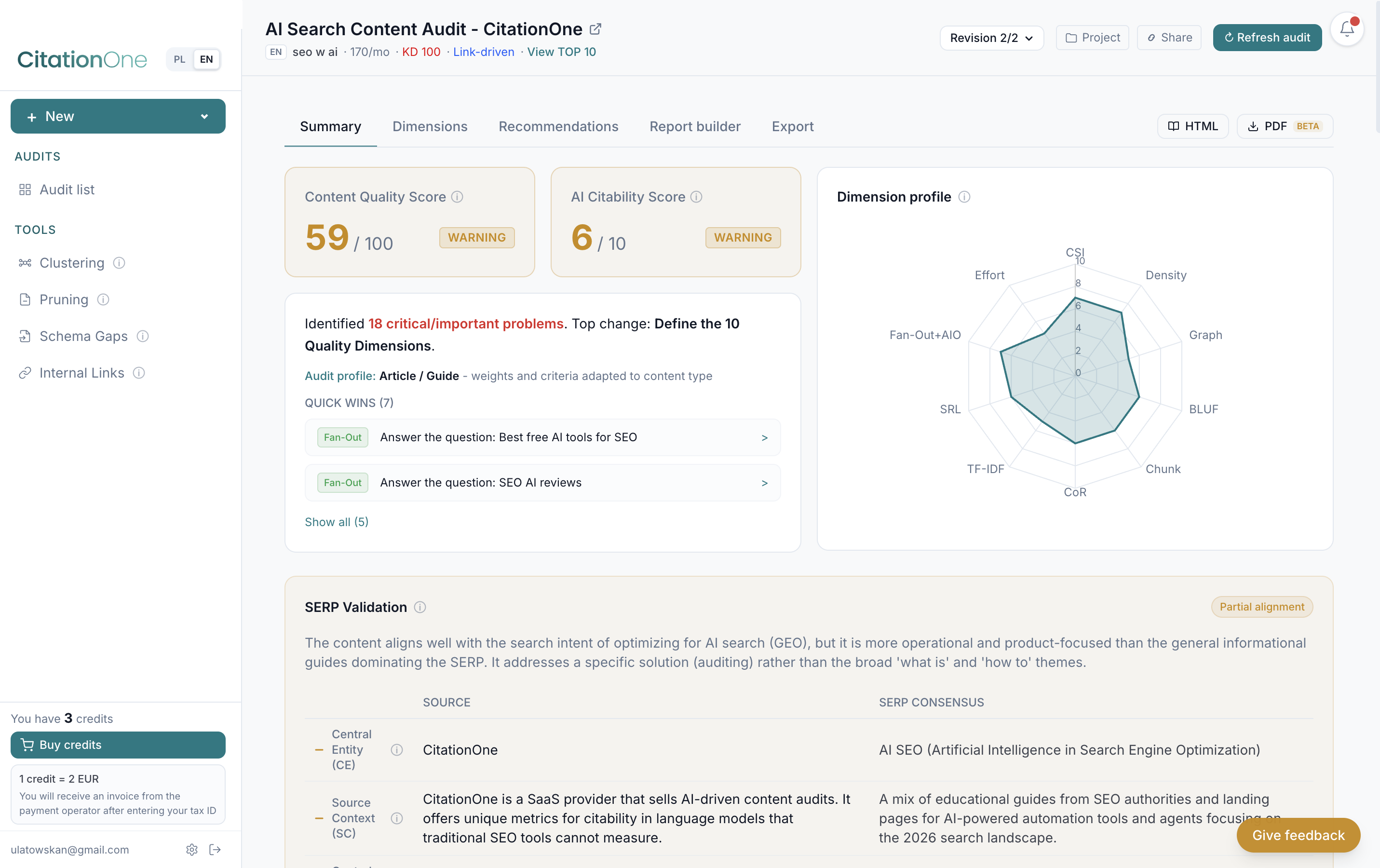Expand SEO AI reviews quick win
Screen dimensions: 1380x868
(542, 482)
